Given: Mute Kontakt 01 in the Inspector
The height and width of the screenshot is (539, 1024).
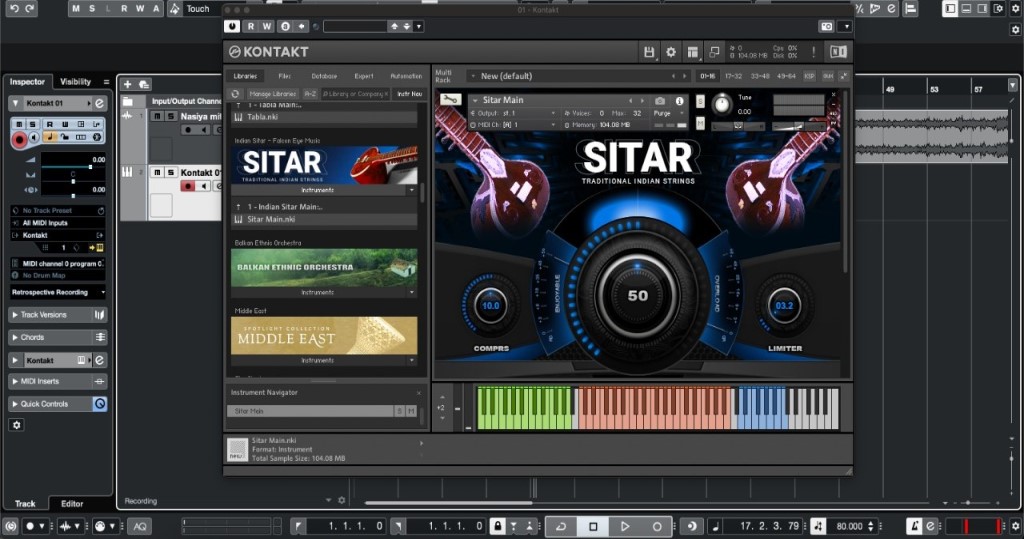Looking at the screenshot, I should [20, 124].
